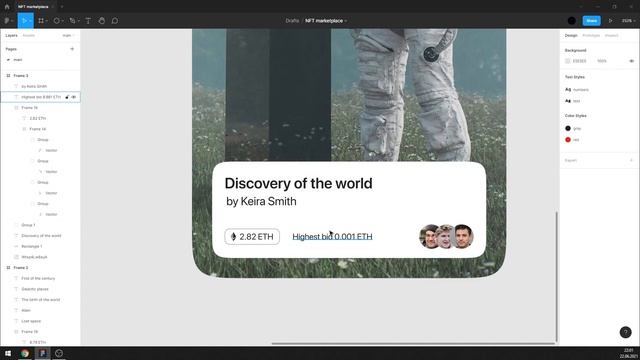This screenshot has width=640, height=360.
Task: Click the Share button
Action: coord(591,20)
